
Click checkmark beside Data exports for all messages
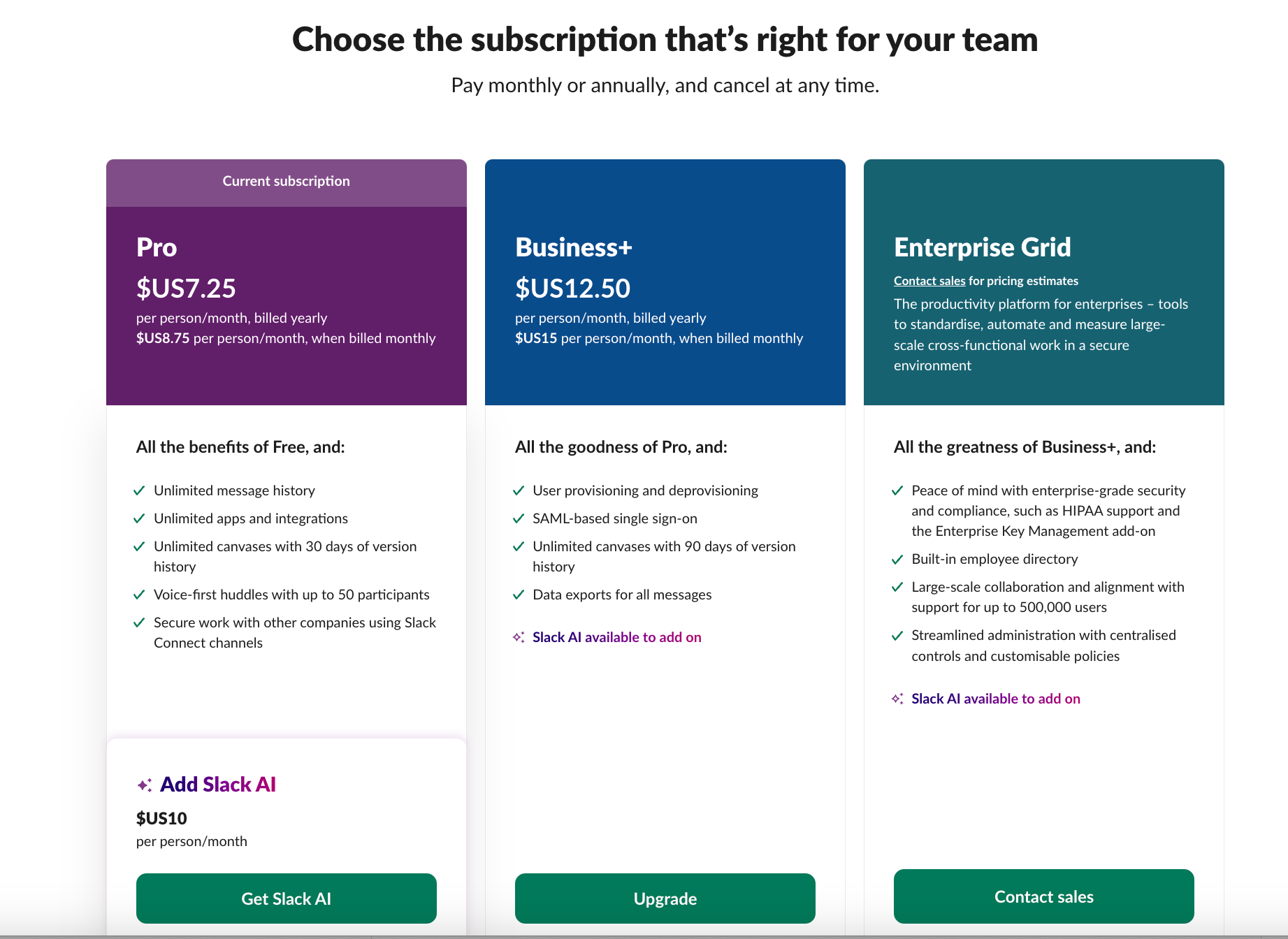tap(519, 595)
